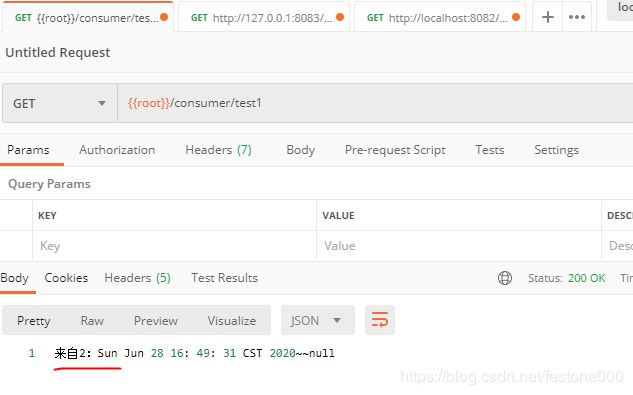Select the Visualize view button
The width and height of the screenshot is (633, 395).
pyautogui.click(x=232, y=321)
